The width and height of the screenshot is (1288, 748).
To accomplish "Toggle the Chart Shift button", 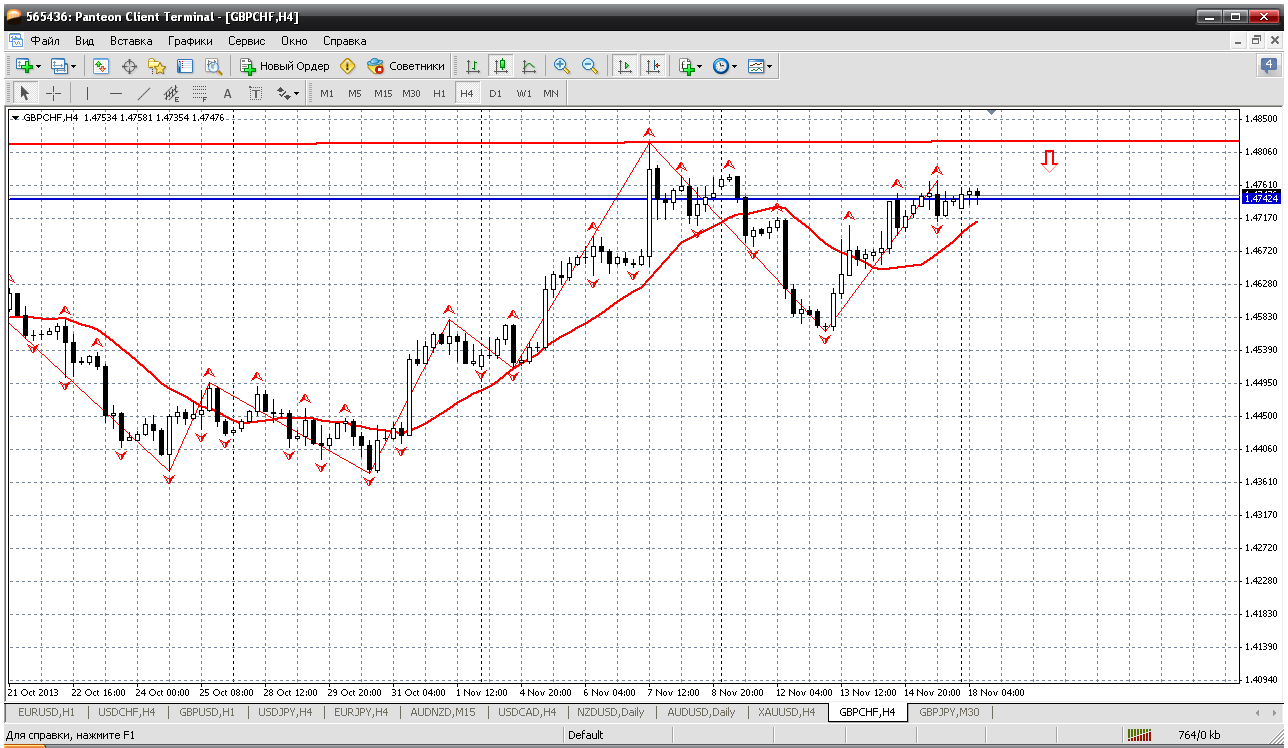I will pos(653,66).
